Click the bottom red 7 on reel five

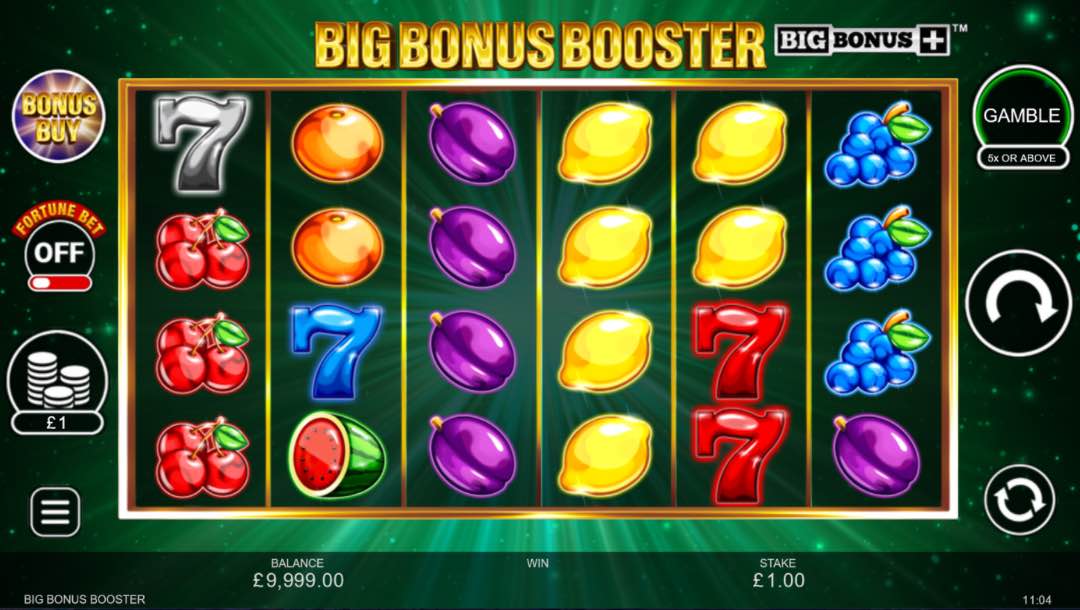coord(740,456)
